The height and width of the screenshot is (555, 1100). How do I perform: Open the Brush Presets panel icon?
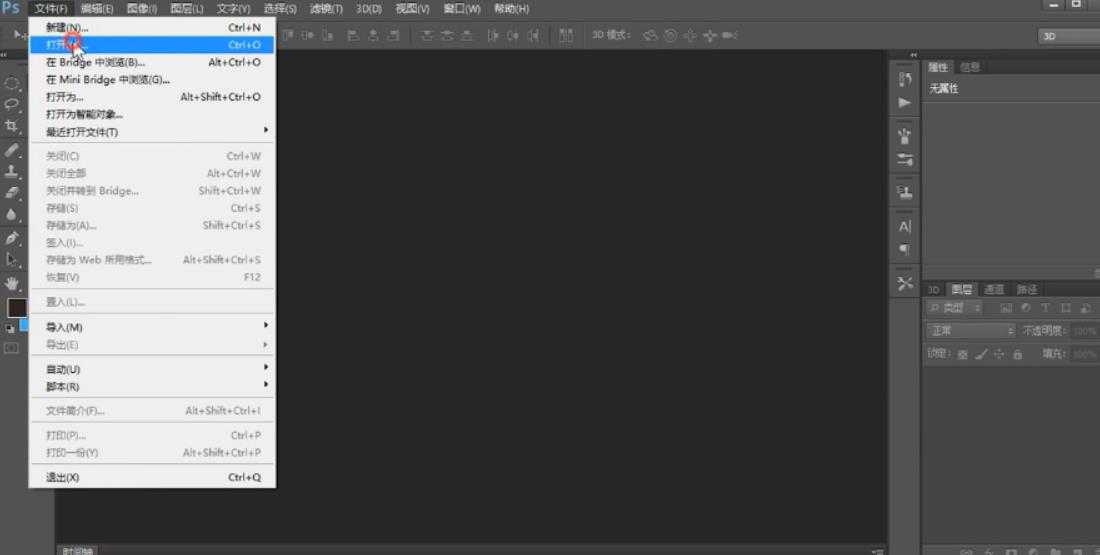pos(905,136)
